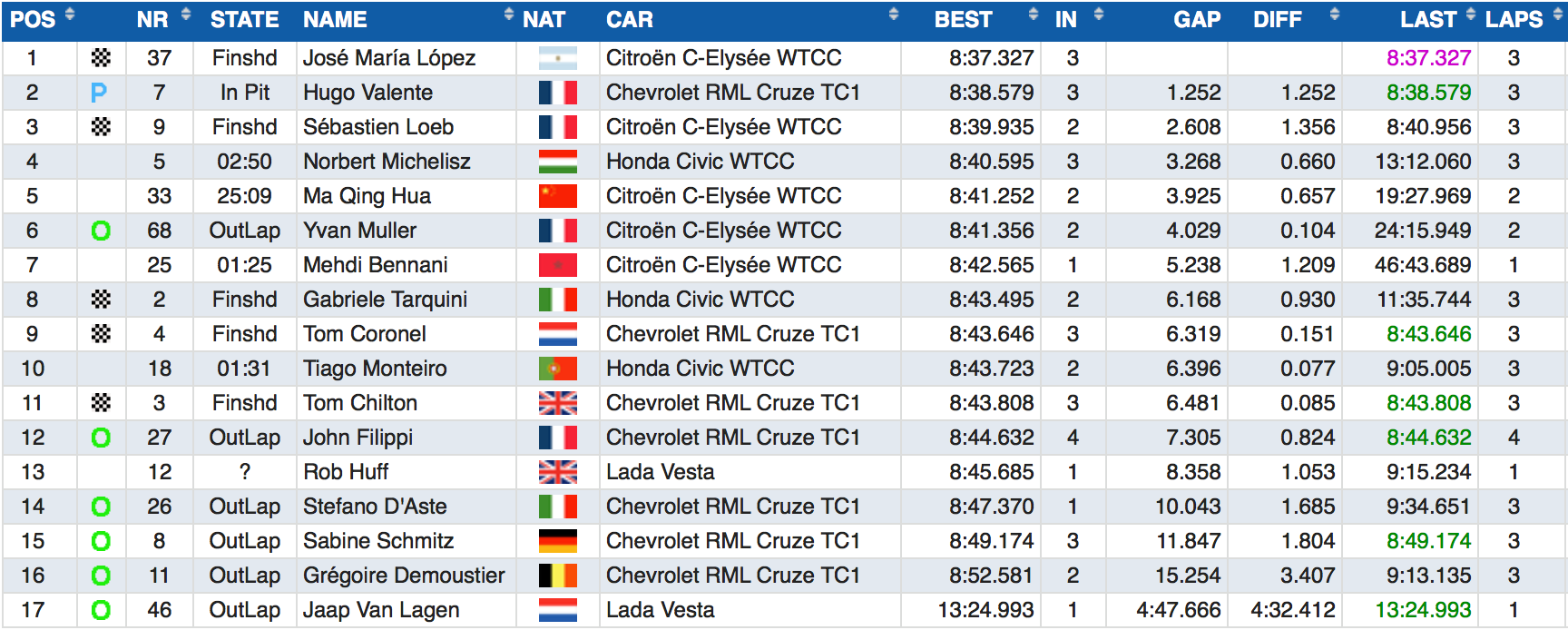This screenshot has width=1568, height=630.
Task: Click the NAME column header
Action: [335, 19]
